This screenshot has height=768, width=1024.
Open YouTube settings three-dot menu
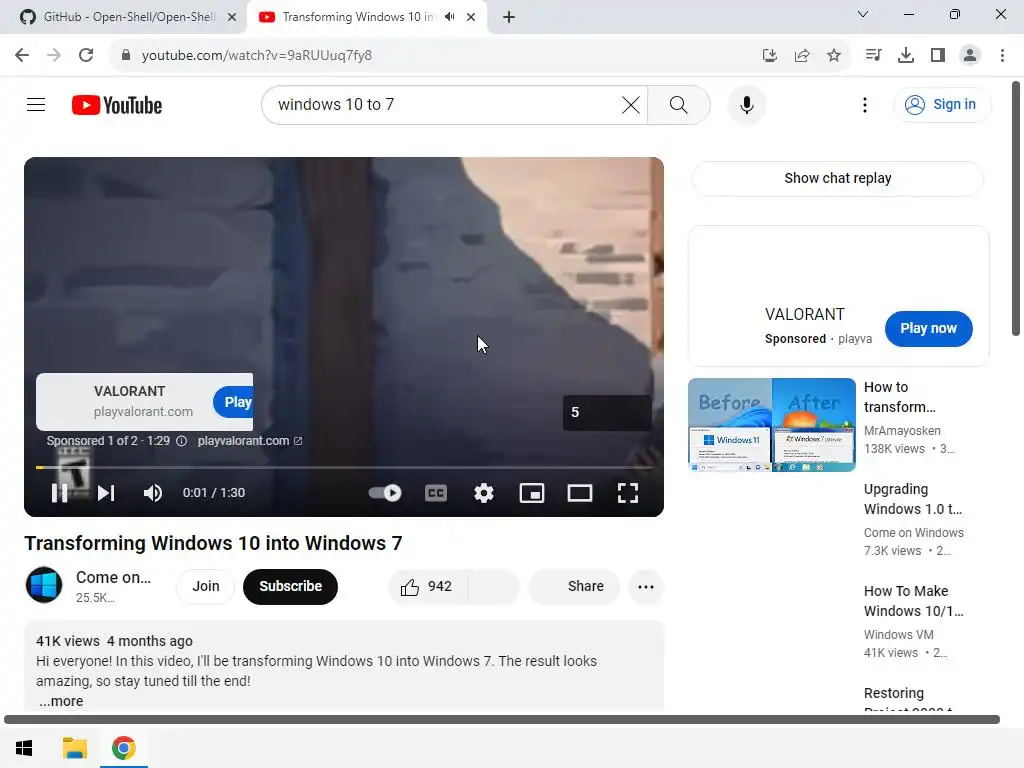[x=865, y=104]
